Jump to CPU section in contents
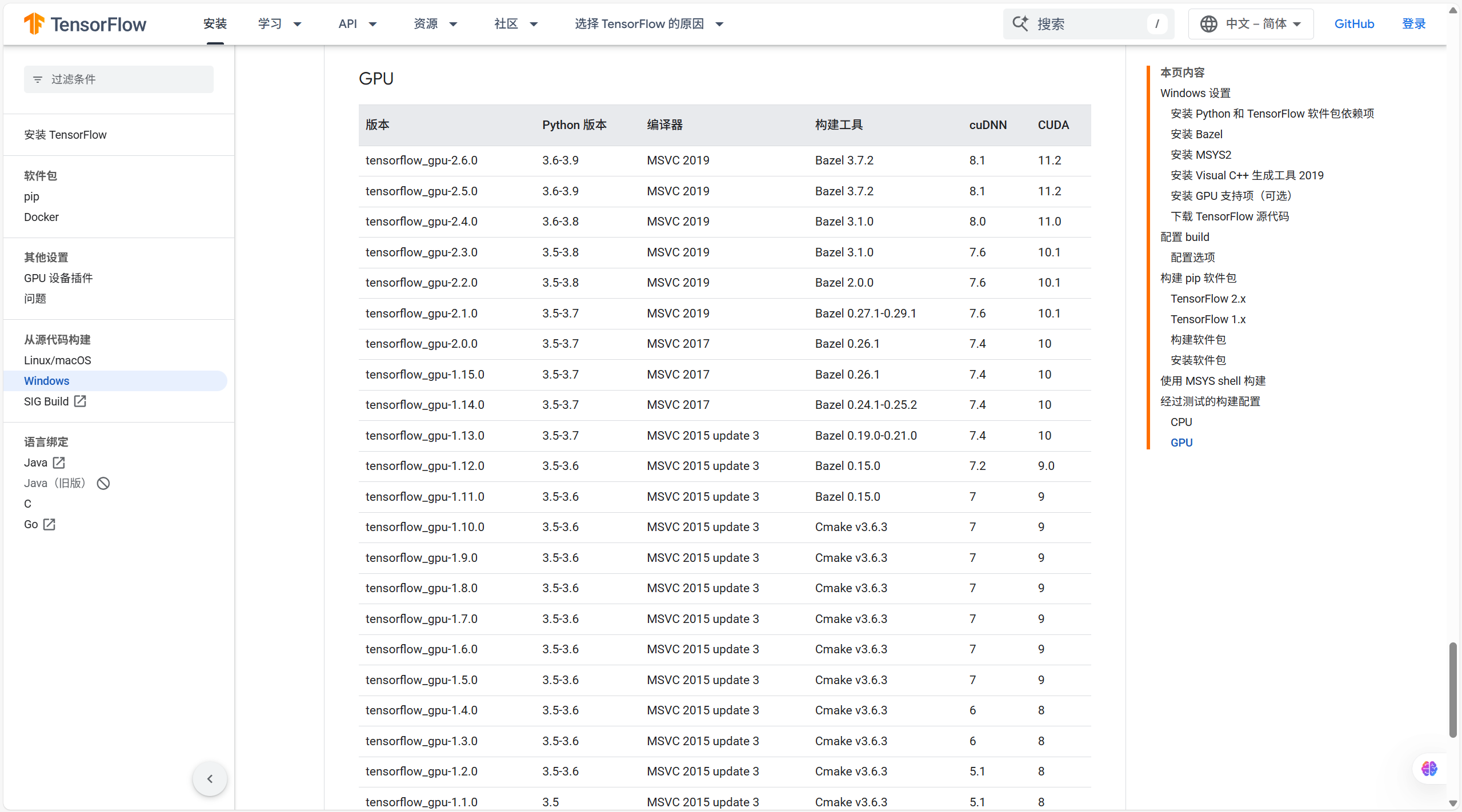1462x812 pixels. [1181, 422]
